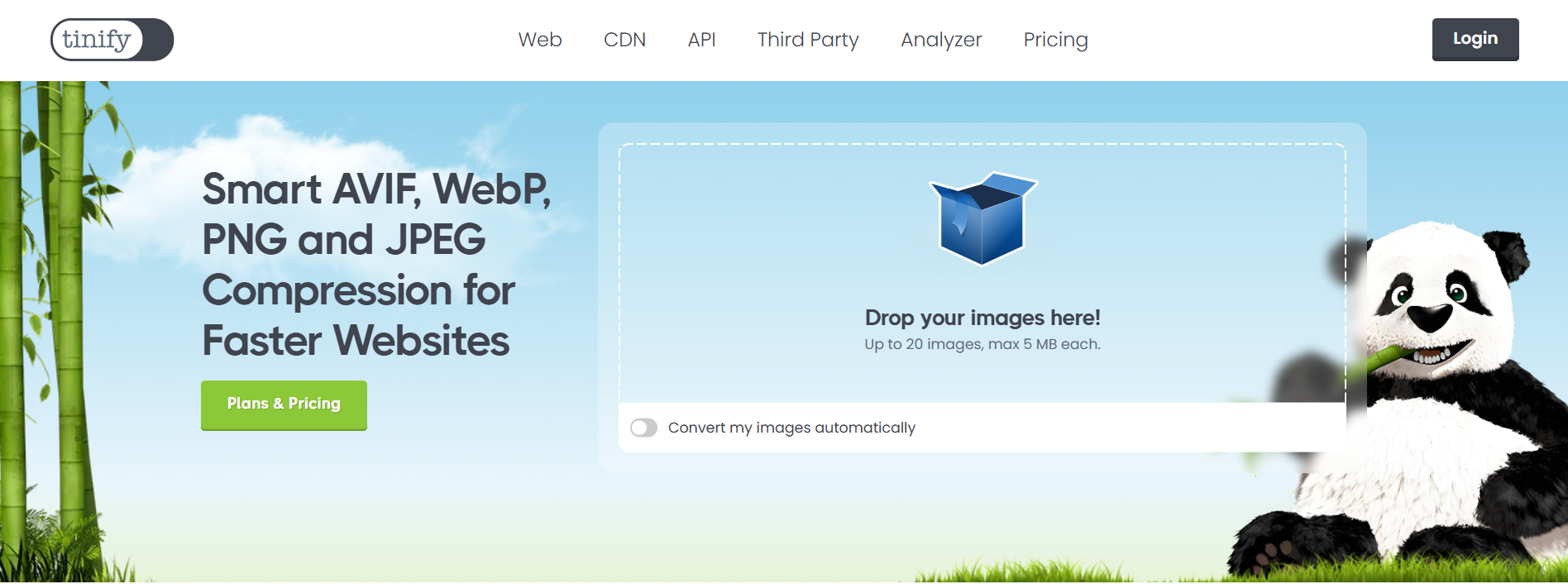The image size is (1568, 584).
Task: Open the Analyzer page
Action: (x=941, y=40)
